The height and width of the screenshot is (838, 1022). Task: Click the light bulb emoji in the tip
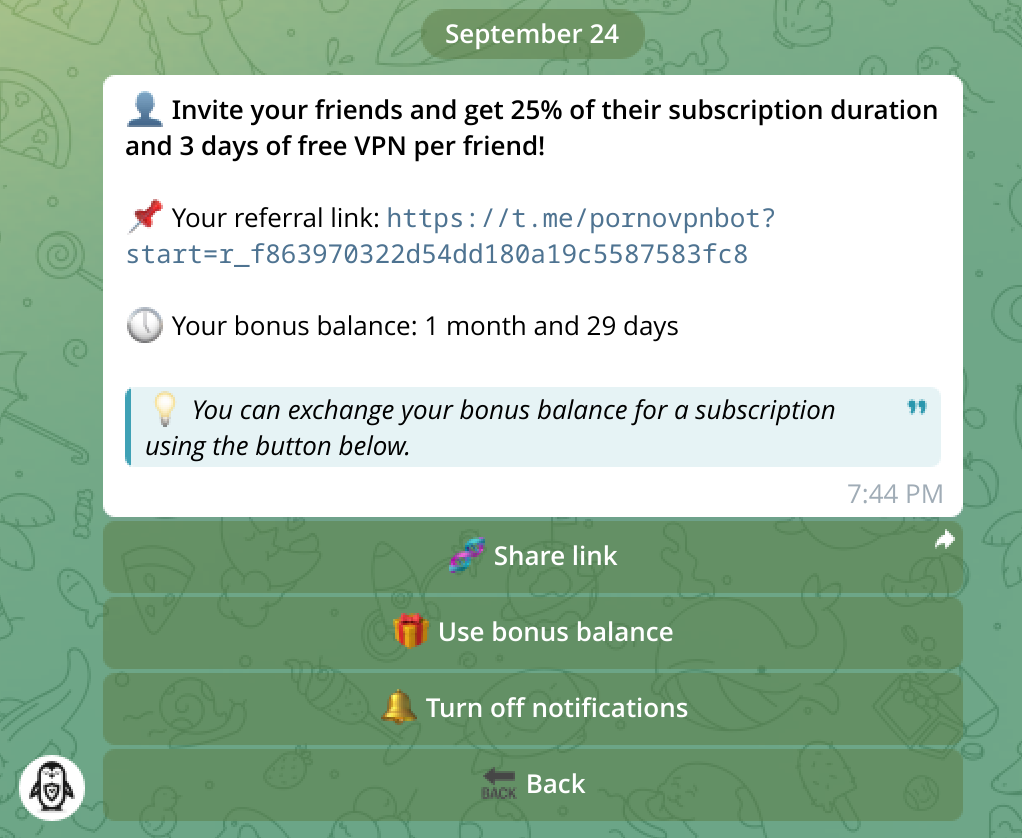[x=164, y=409]
